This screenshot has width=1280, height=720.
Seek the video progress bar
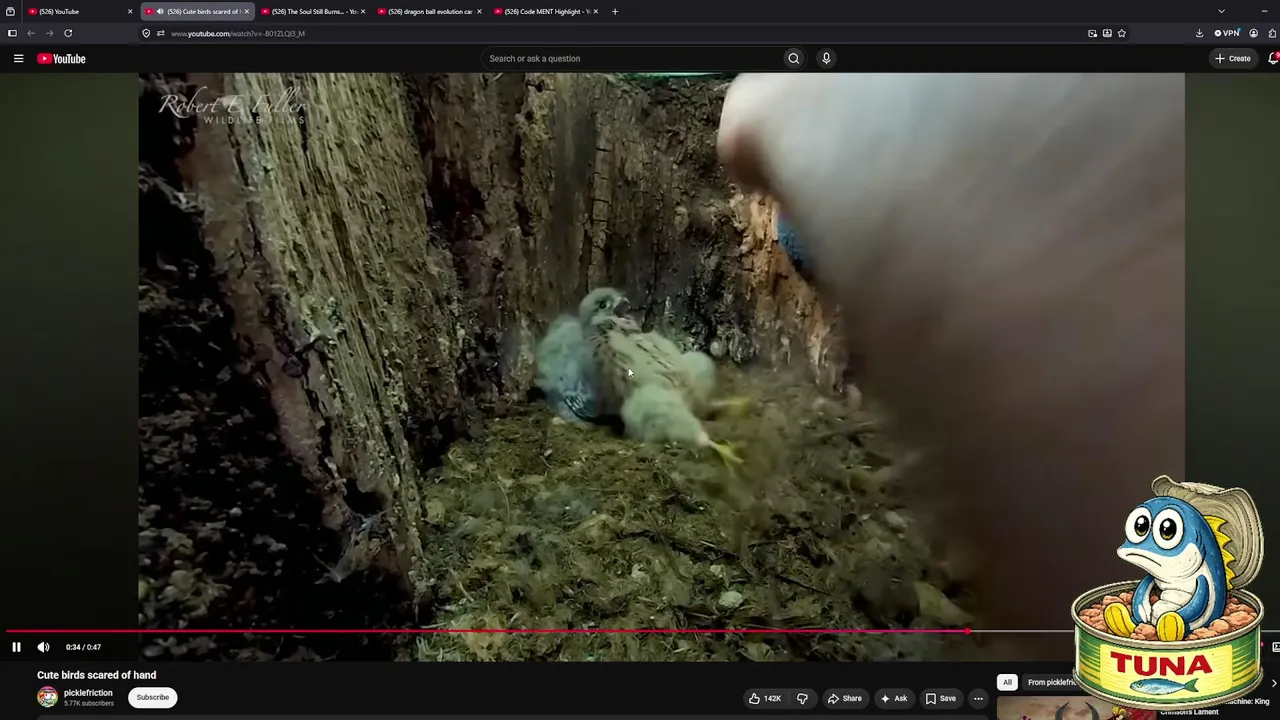[x=640, y=631]
